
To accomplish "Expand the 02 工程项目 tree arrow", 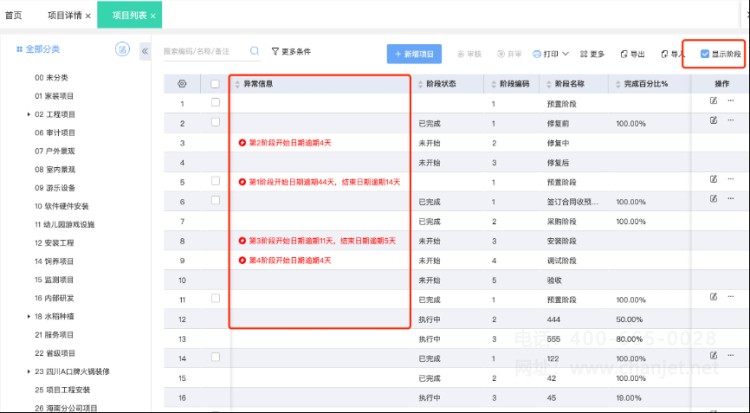I will click(29, 114).
